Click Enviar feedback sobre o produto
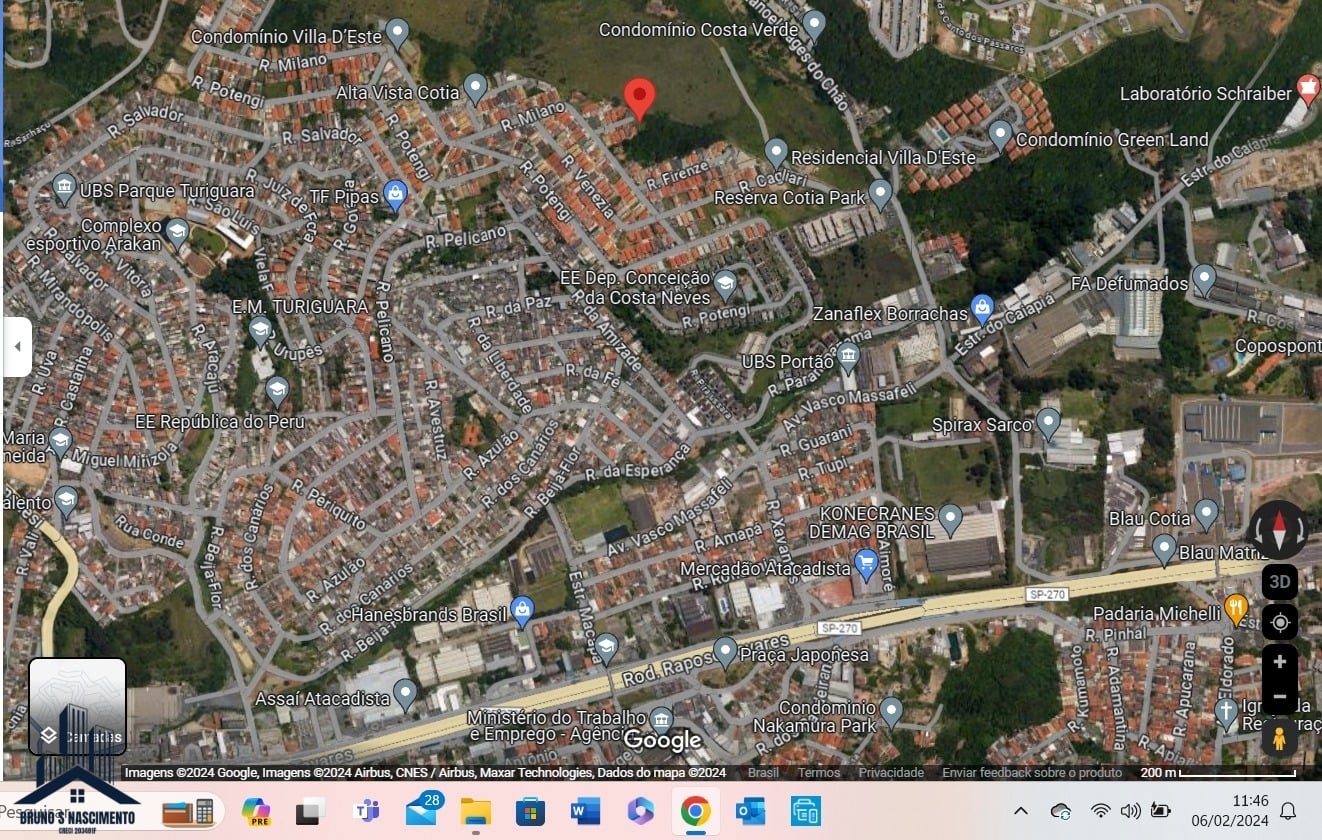 pyautogui.click(x=1032, y=773)
